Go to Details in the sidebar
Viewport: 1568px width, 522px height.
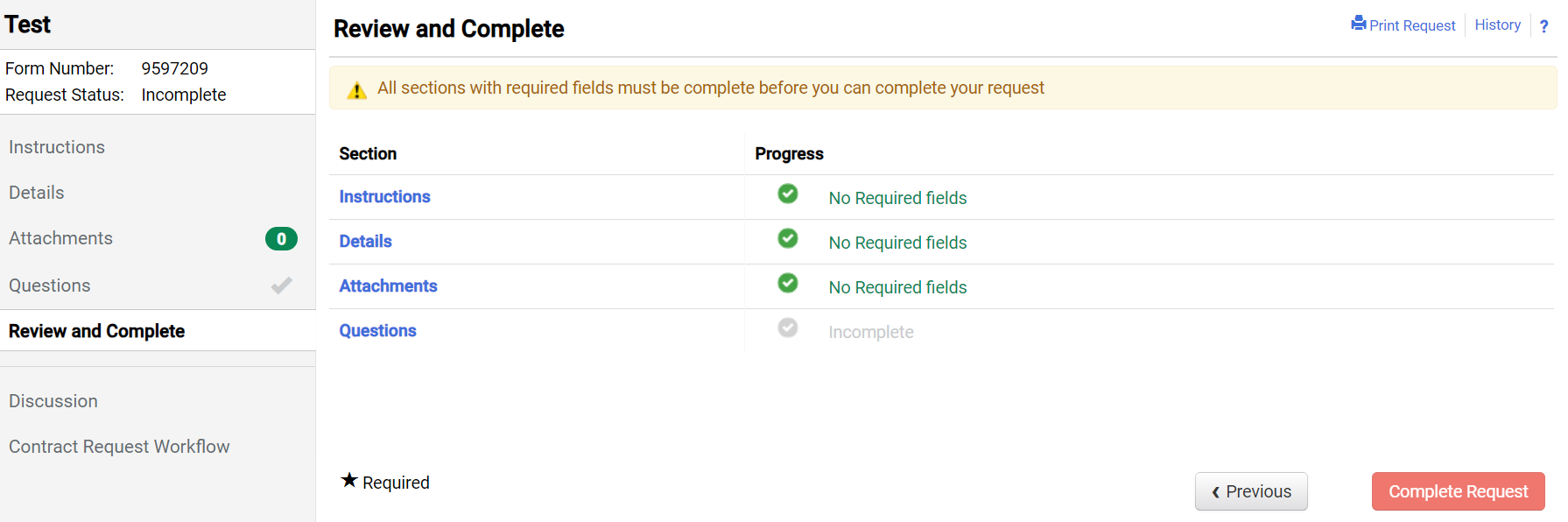[x=37, y=193]
